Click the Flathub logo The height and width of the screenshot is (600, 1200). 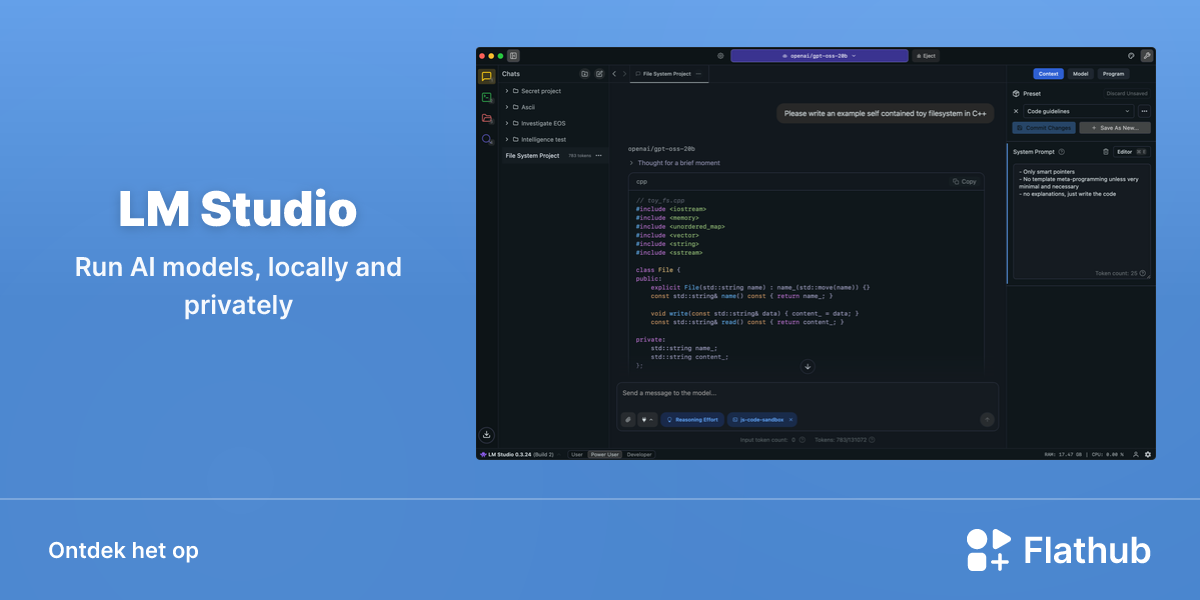click(1058, 550)
